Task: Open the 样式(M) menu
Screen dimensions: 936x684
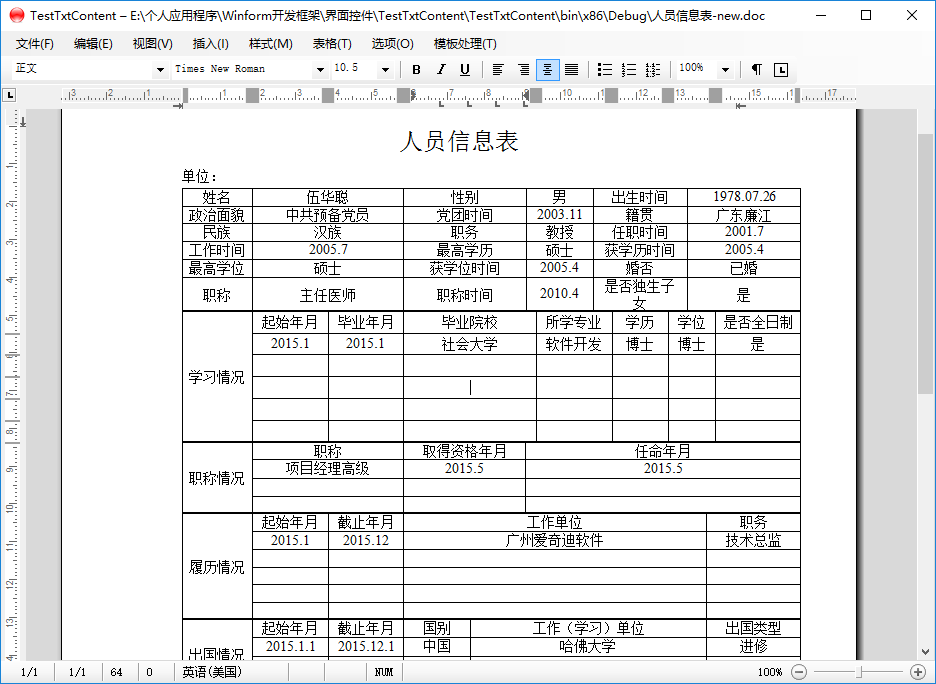Action: pos(270,44)
